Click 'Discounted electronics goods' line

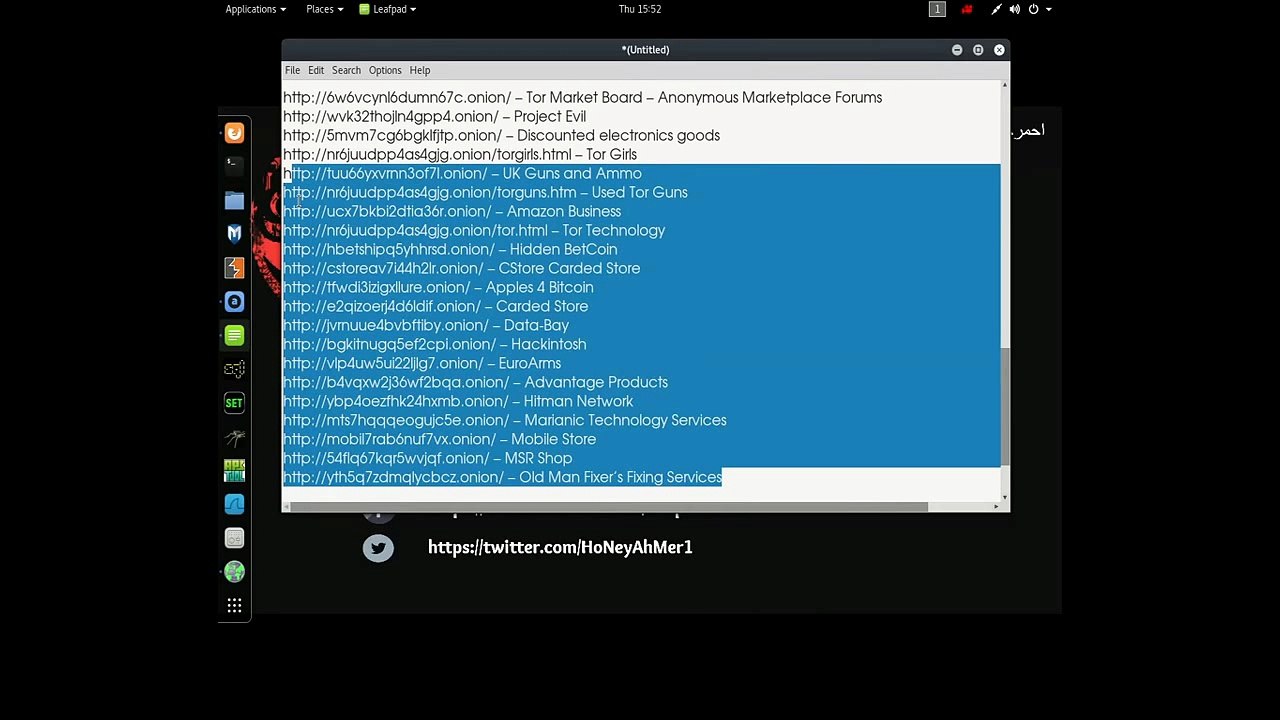click(x=501, y=135)
